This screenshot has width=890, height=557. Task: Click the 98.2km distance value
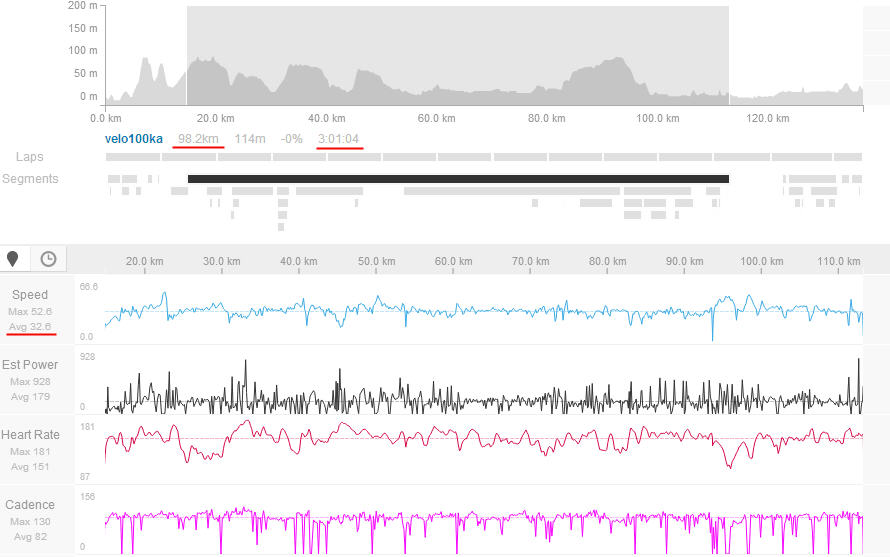click(198, 139)
